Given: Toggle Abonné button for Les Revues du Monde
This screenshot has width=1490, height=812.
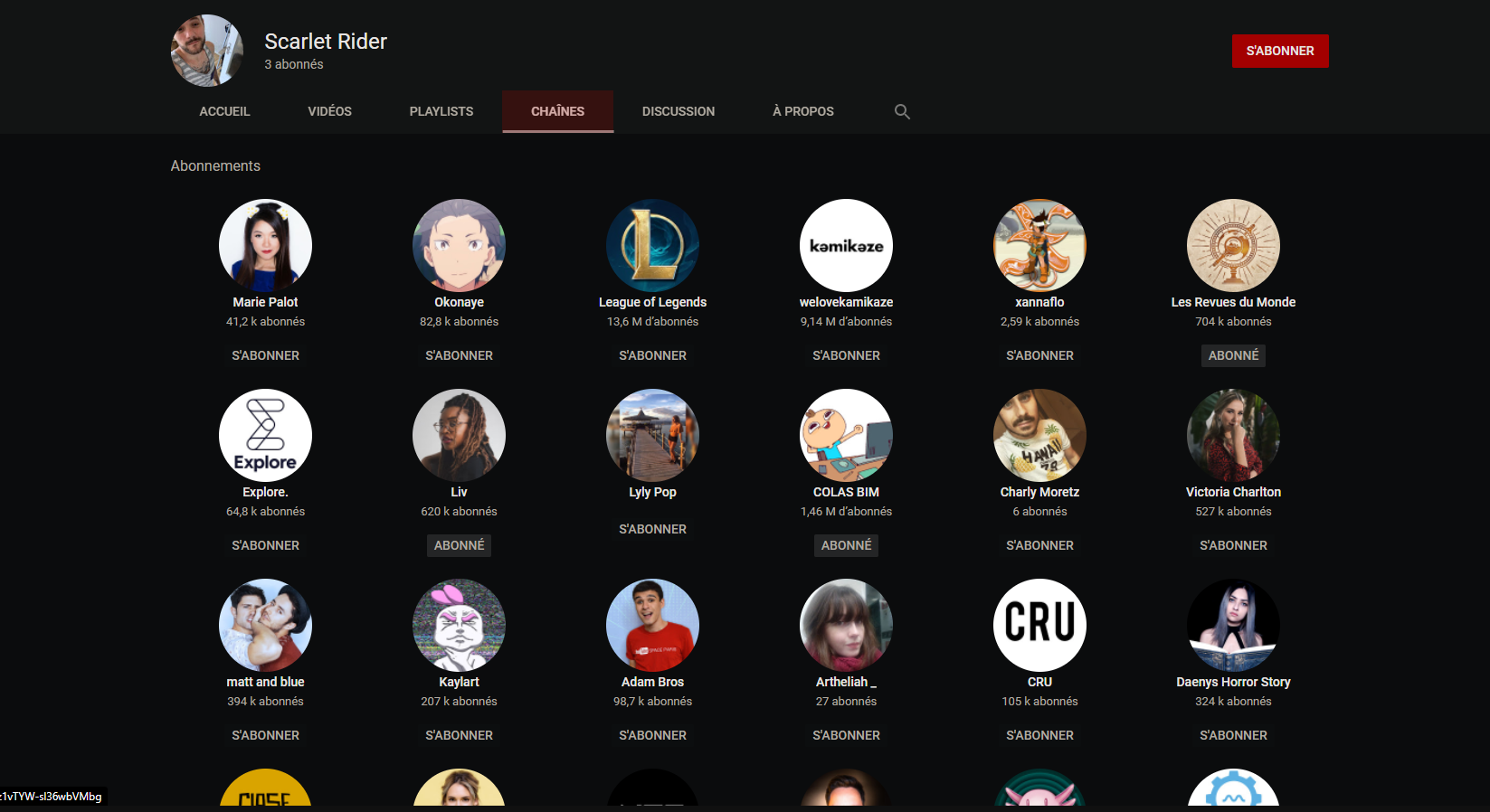Looking at the screenshot, I should [x=1233, y=355].
